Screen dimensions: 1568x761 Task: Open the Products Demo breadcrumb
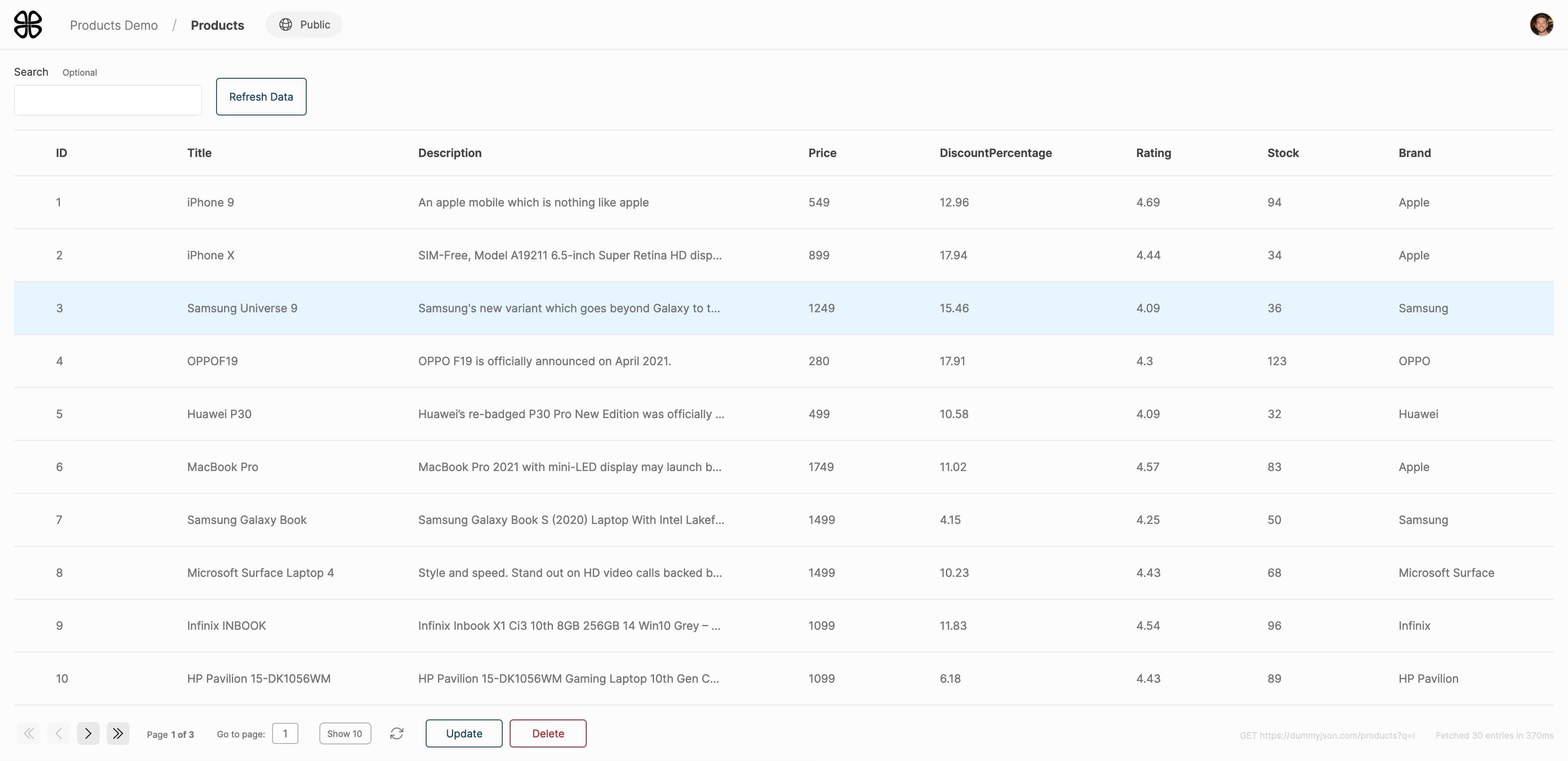coord(114,25)
